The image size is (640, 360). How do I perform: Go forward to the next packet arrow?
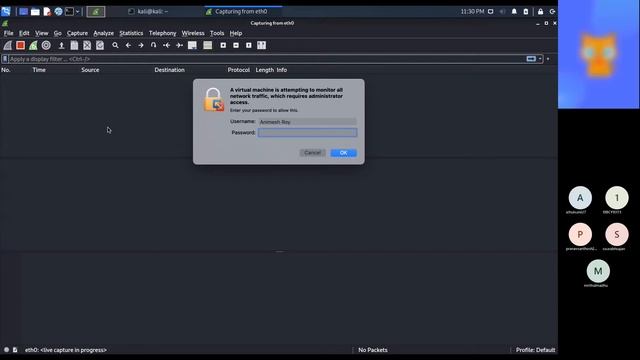pos(141,45)
